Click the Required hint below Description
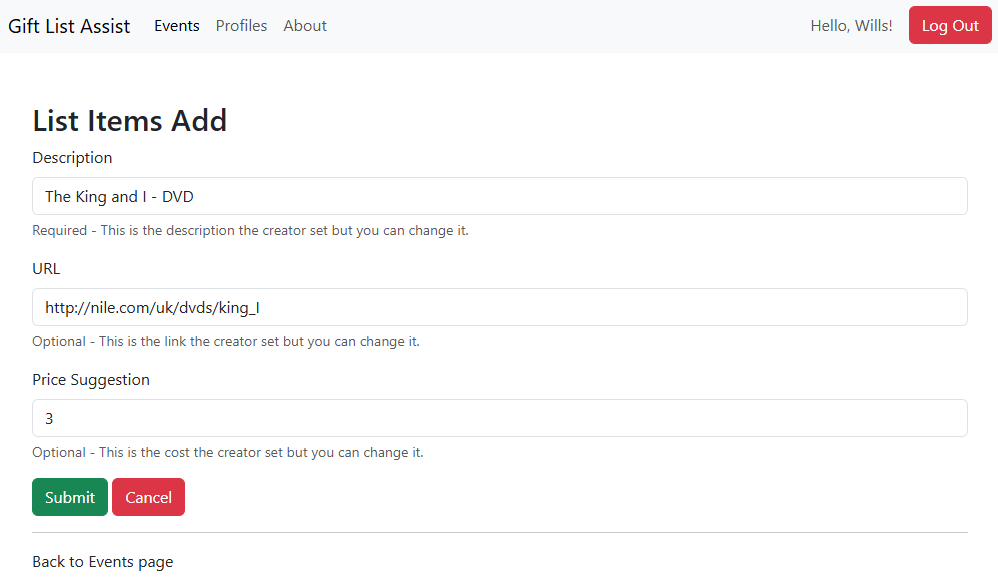Screen dimensions: 998x580 [250, 231]
